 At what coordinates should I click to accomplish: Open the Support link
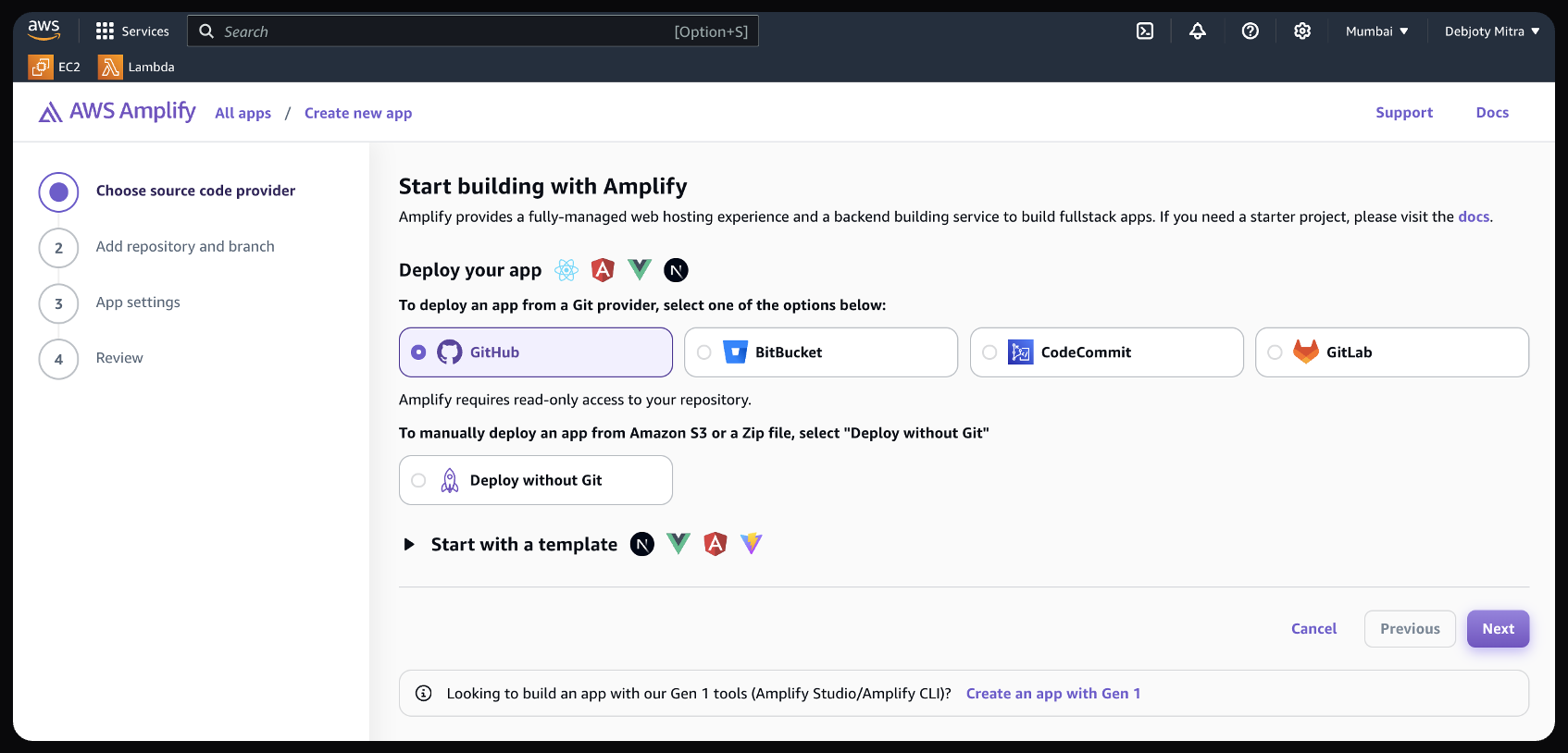(1404, 112)
